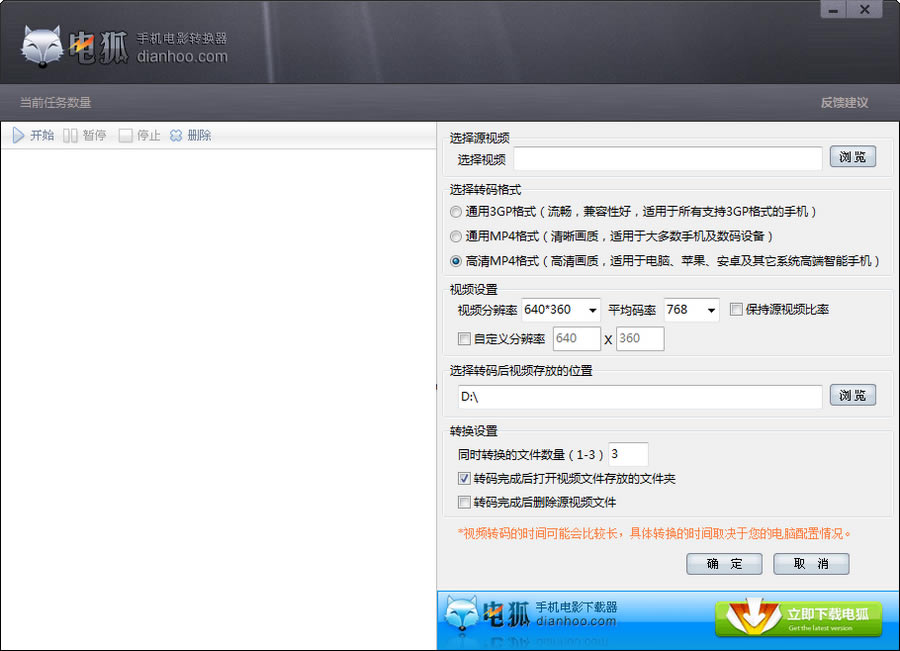Uncheck 转码完成后打开视频文件存放的文件夹

(464, 478)
